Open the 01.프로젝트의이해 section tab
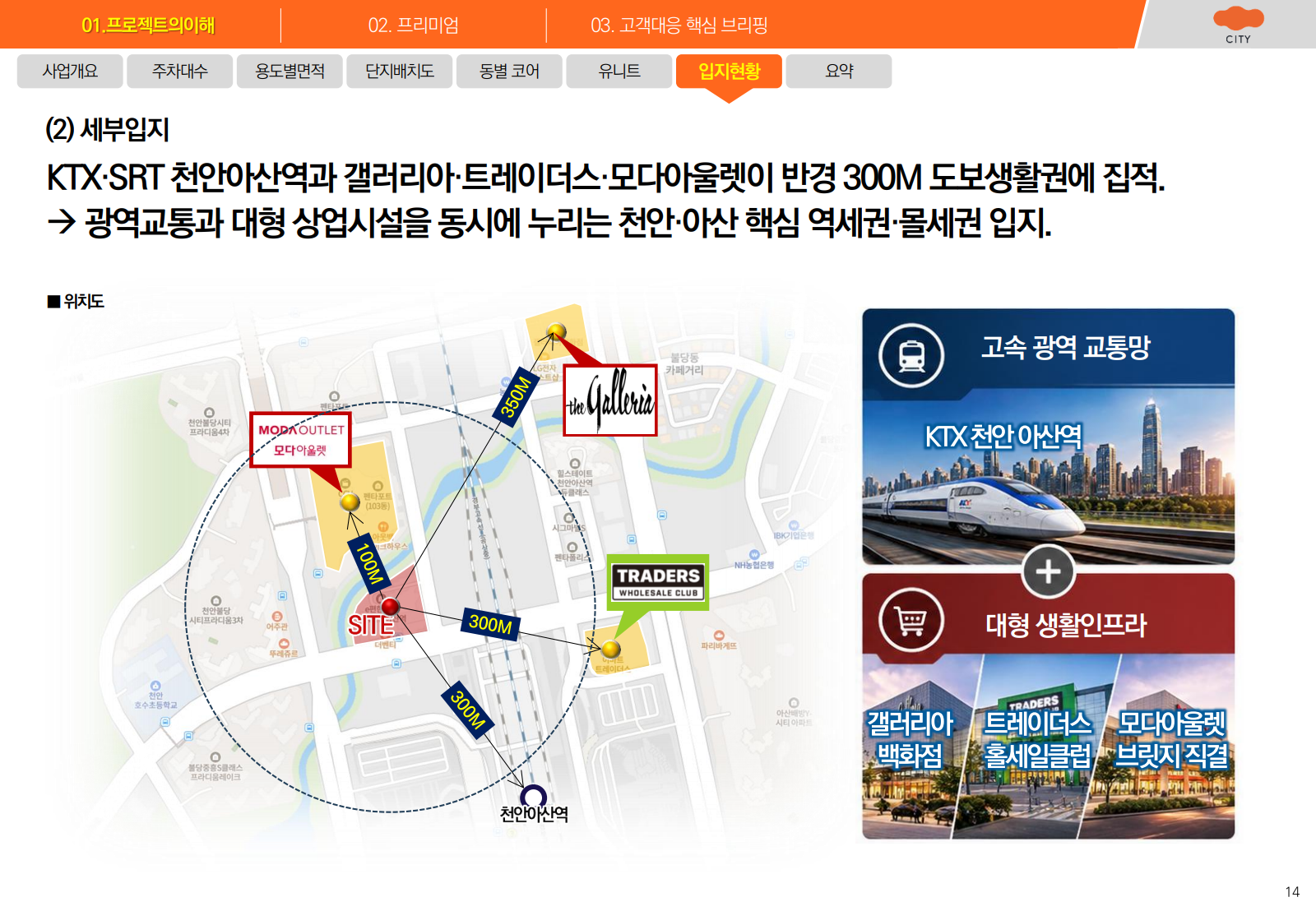This screenshot has width=1316, height=911. [148, 25]
